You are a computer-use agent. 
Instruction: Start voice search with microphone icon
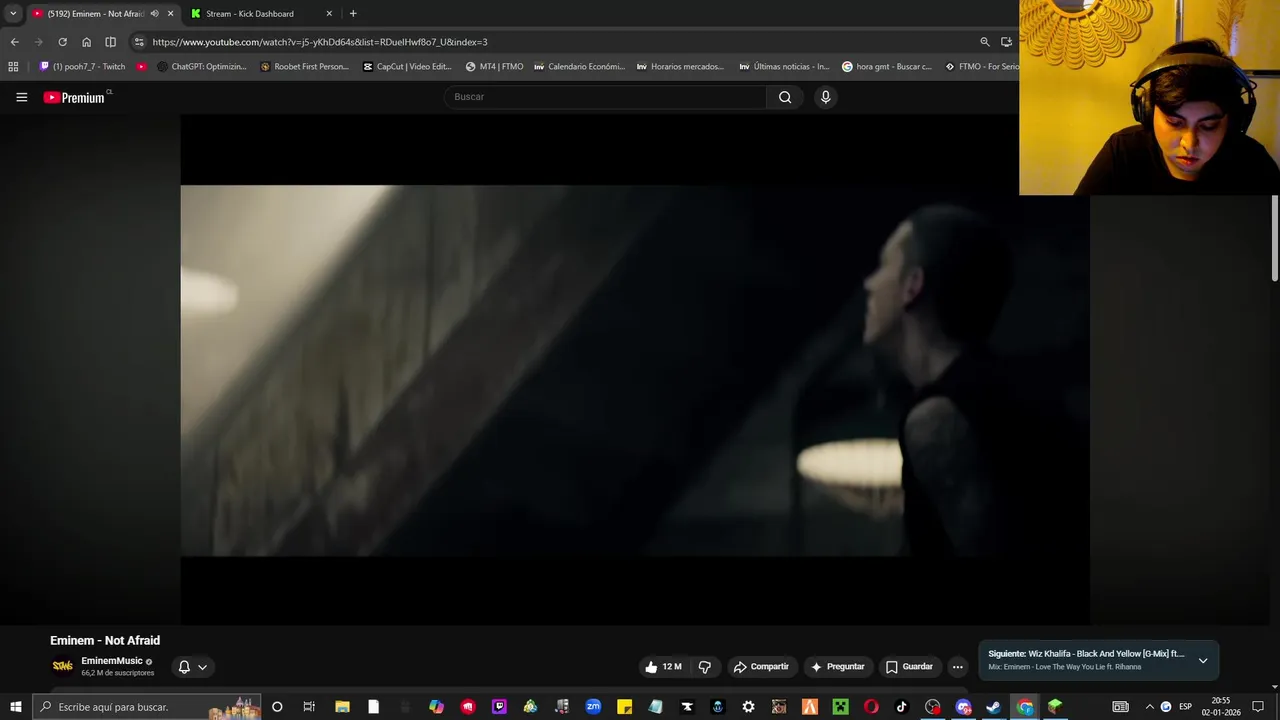(825, 97)
